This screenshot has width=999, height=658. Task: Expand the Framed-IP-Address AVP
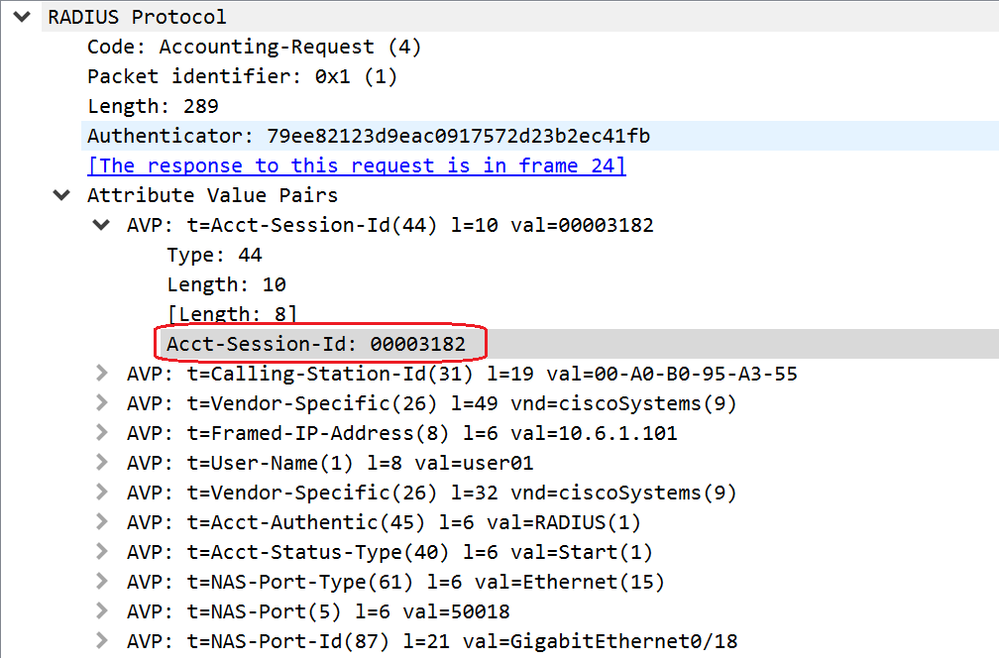pyautogui.click(x=101, y=433)
